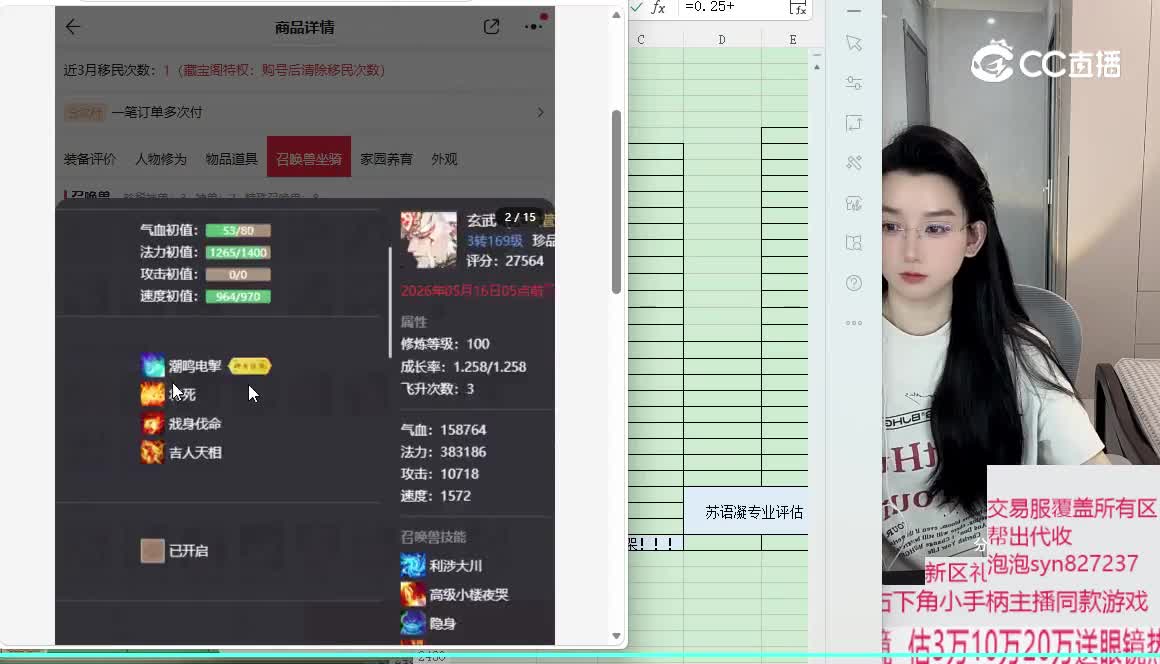Click the scroll-up arrow of 商品详情 window
Viewport: 1160px width, 664px height.
(x=616, y=15)
